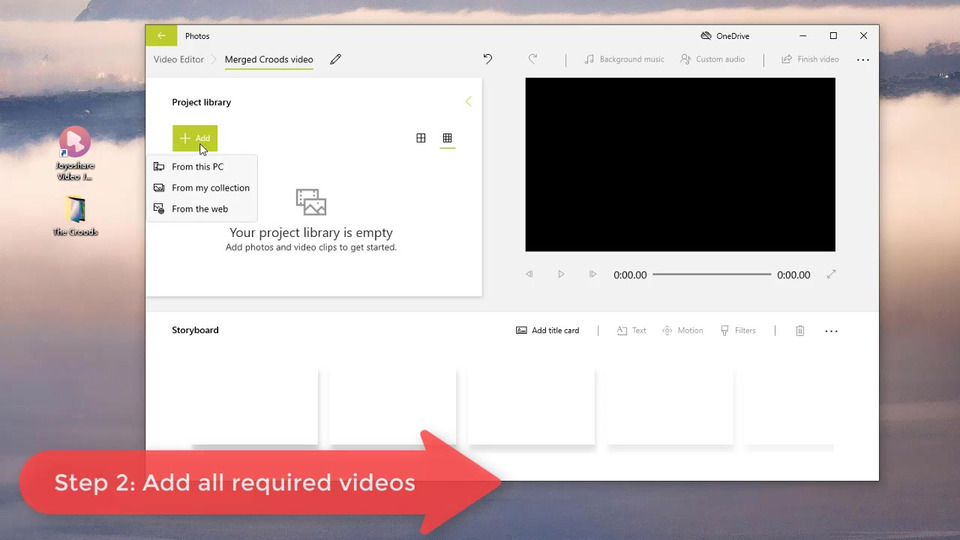Click the Project library heading
Screen dimensions: 960x540
201,102
